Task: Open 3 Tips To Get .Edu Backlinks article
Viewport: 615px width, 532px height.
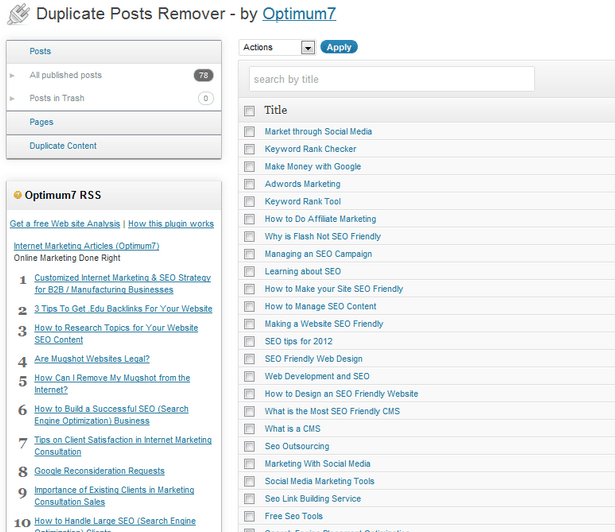Action: pyautogui.click(x=123, y=309)
